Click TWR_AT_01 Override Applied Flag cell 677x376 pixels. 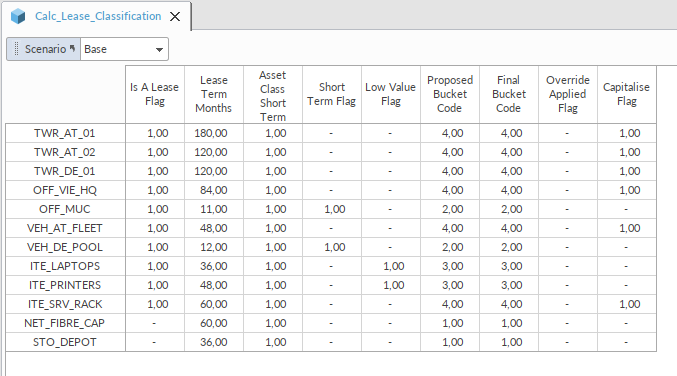[568, 133]
